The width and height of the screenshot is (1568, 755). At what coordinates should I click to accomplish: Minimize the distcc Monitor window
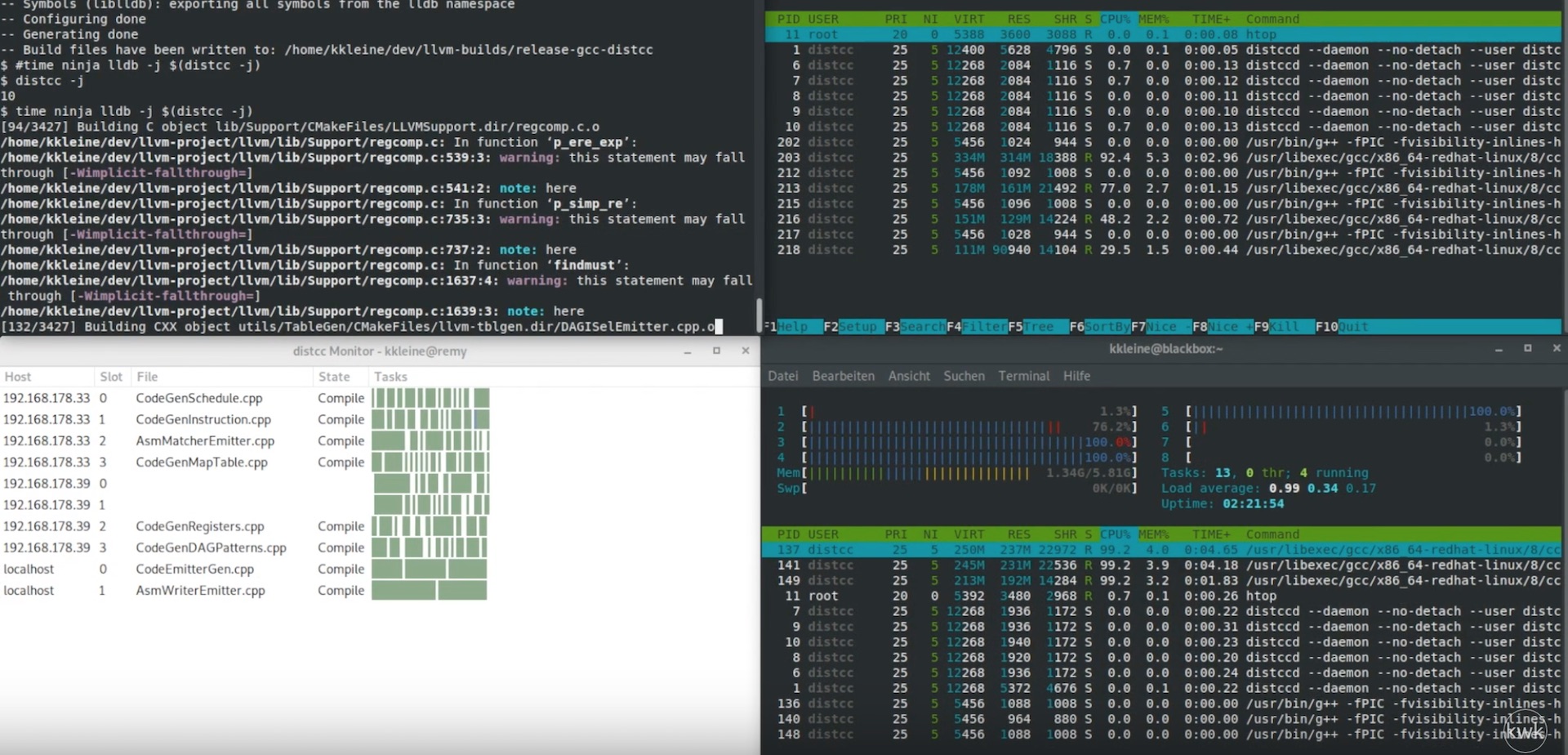pos(688,351)
